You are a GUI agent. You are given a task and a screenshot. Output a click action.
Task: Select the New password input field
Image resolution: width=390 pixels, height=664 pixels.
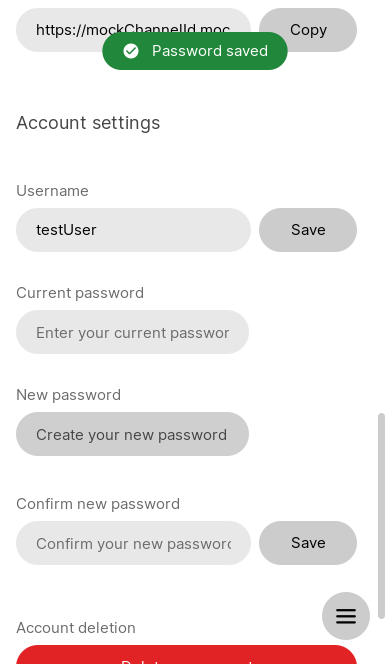(133, 434)
